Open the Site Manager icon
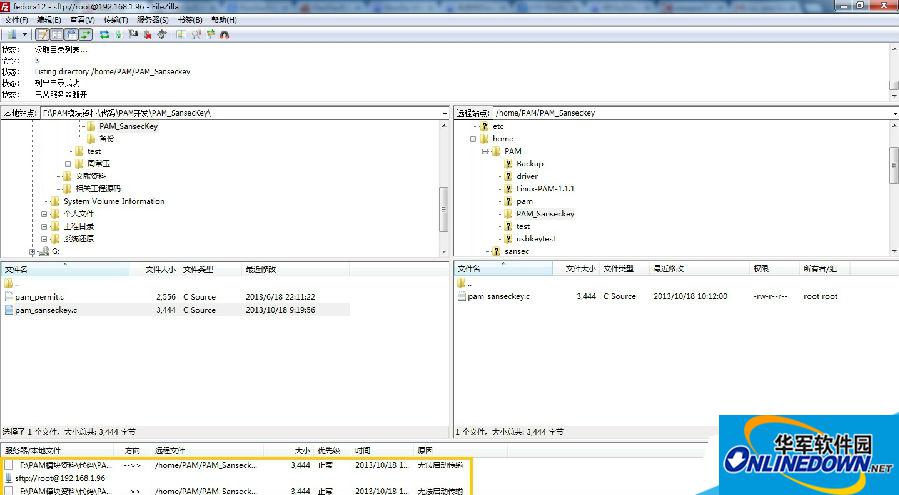 pos(11,34)
